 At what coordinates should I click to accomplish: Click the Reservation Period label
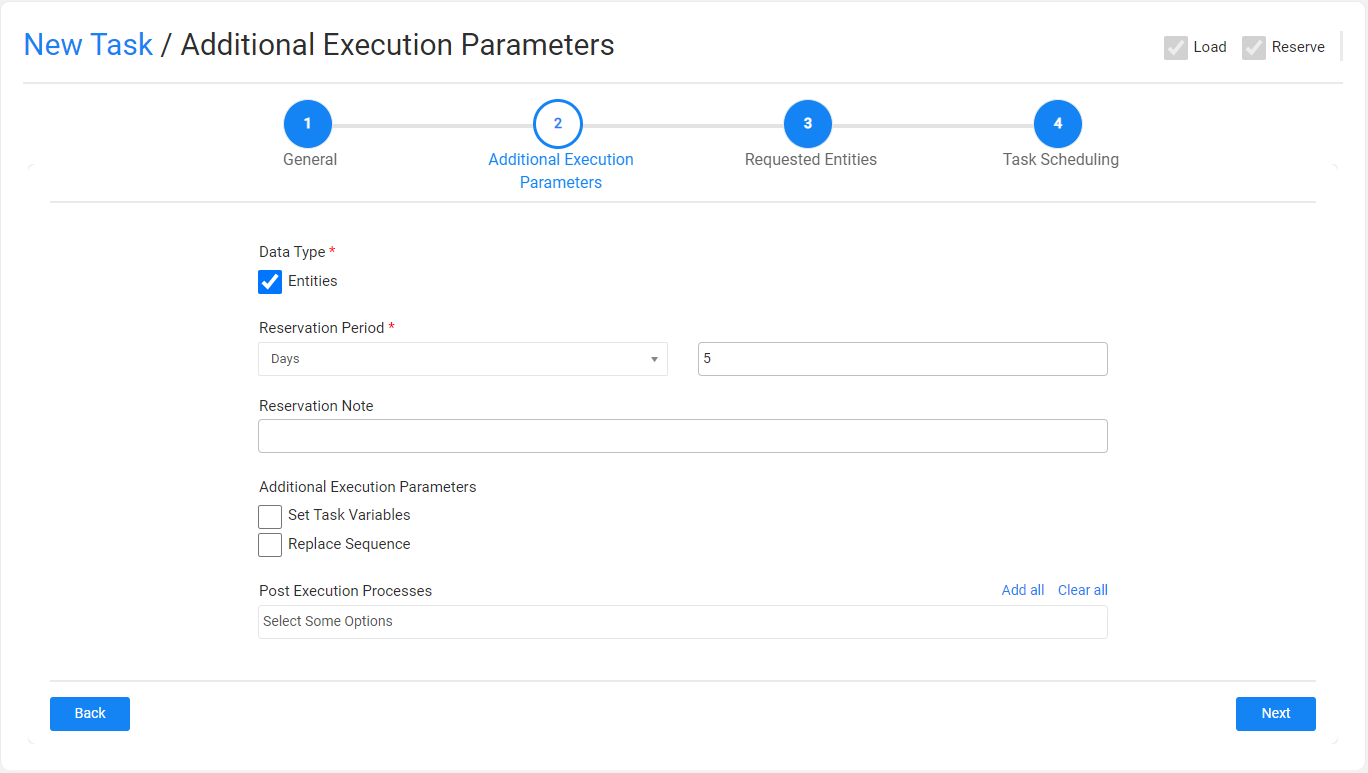coord(322,328)
